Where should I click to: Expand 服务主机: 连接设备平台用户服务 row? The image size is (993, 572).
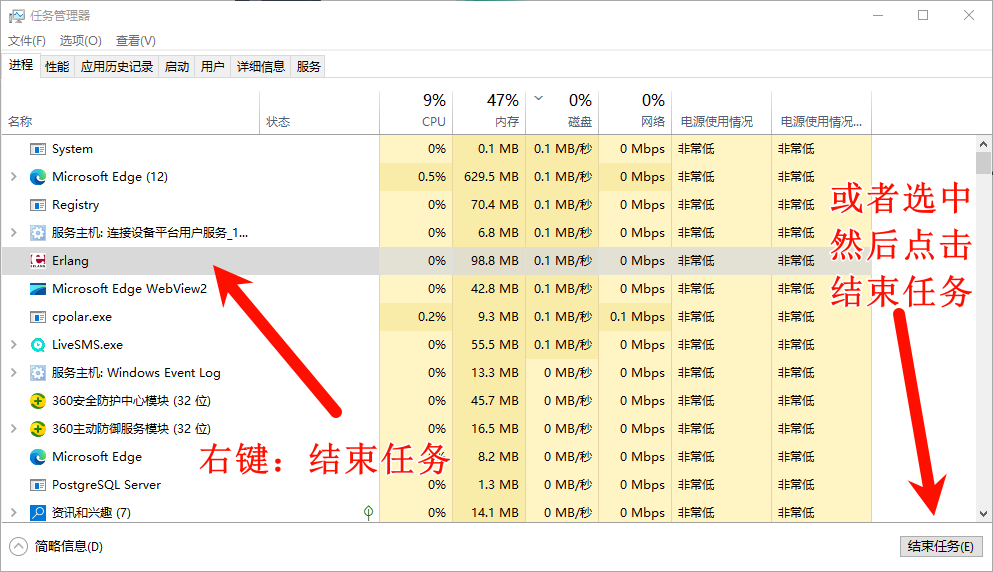[13, 232]
